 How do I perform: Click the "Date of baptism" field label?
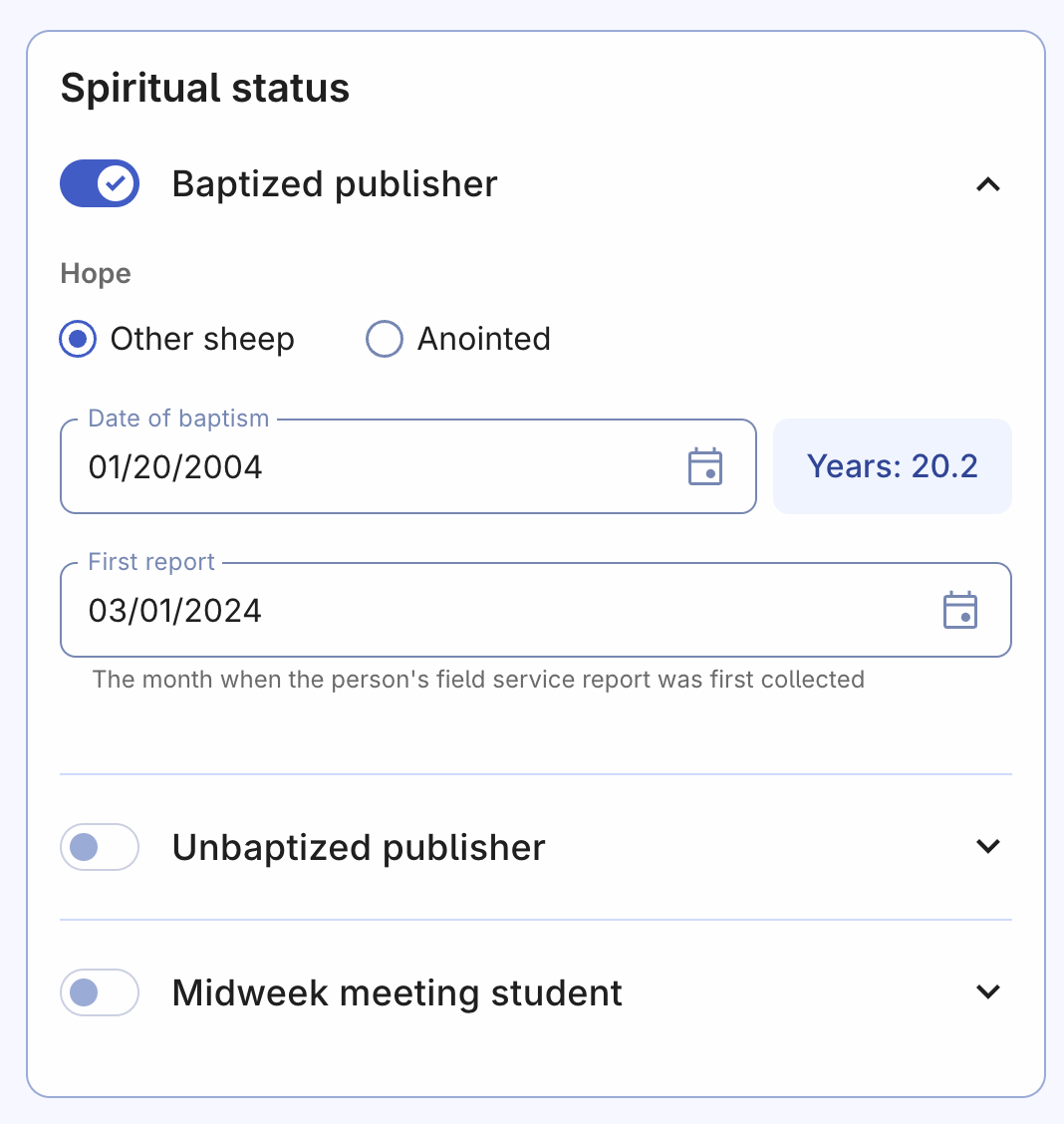tap(178, 419)
